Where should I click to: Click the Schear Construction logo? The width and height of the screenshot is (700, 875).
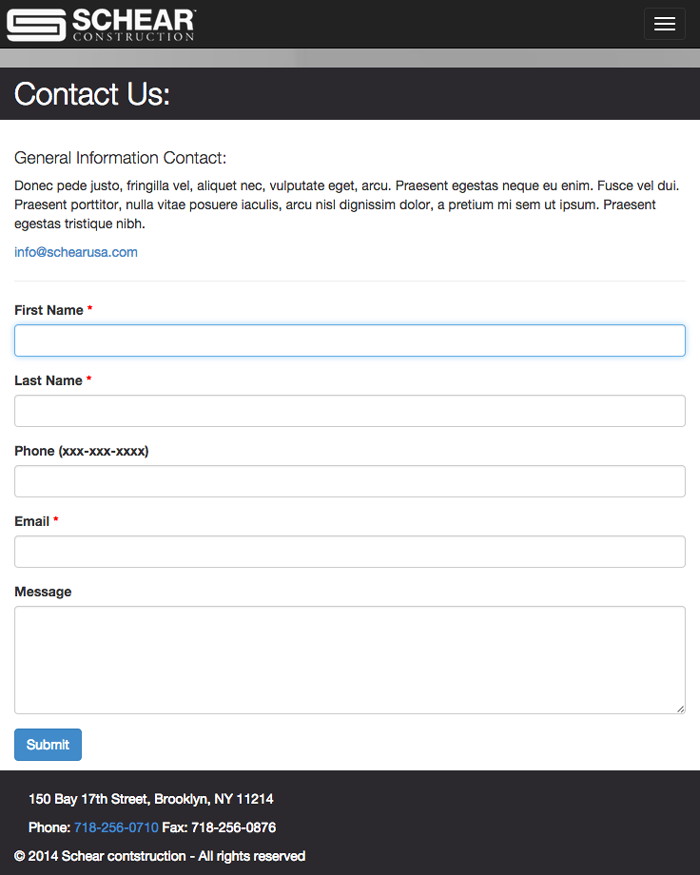pos(101,25)
